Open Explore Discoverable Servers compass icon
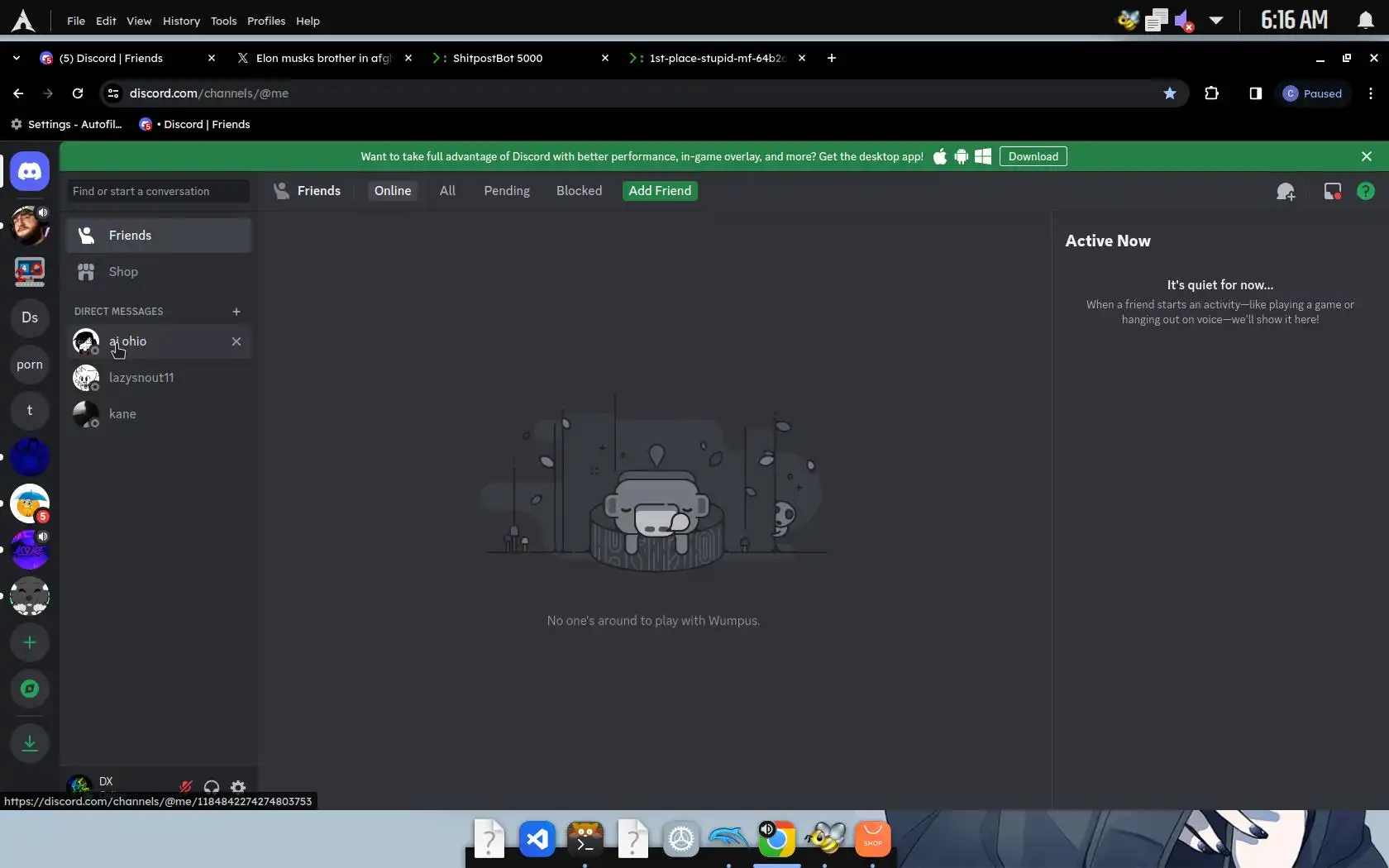Viewport: 1389px width, 868px height. [x=30, y=689]
